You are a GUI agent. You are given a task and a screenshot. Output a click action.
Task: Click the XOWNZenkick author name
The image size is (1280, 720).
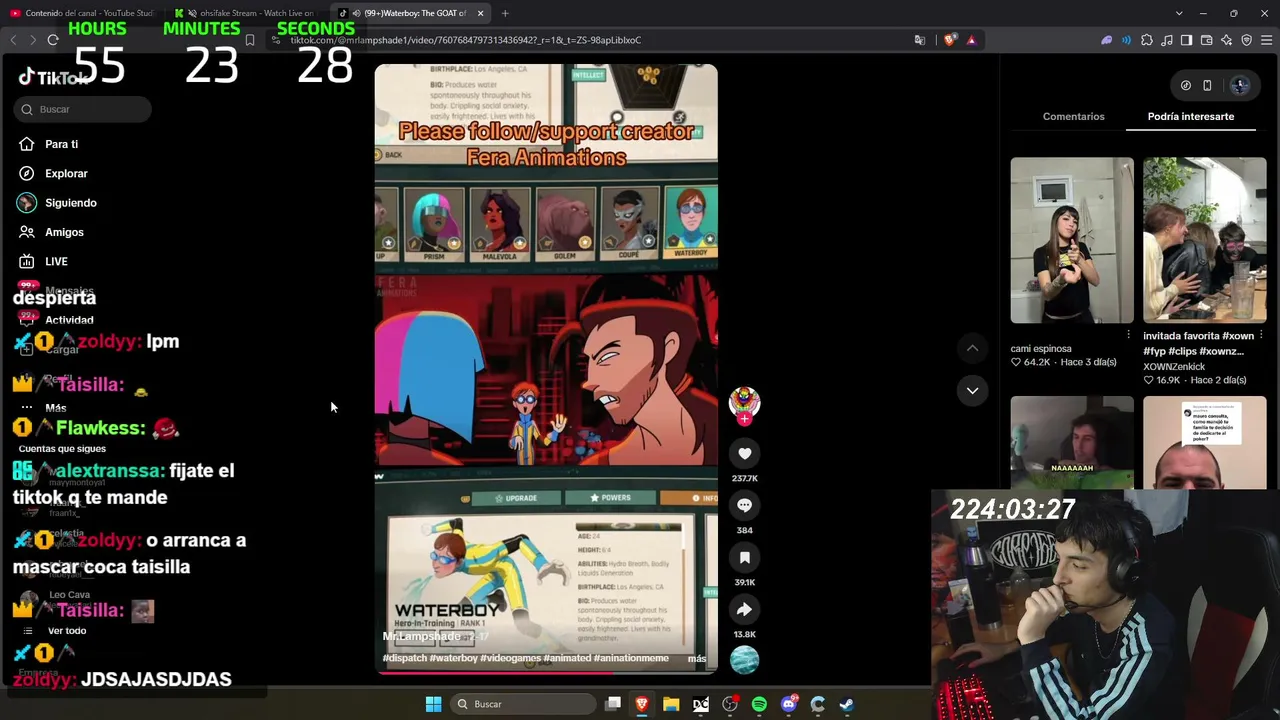click(1174, 366)
